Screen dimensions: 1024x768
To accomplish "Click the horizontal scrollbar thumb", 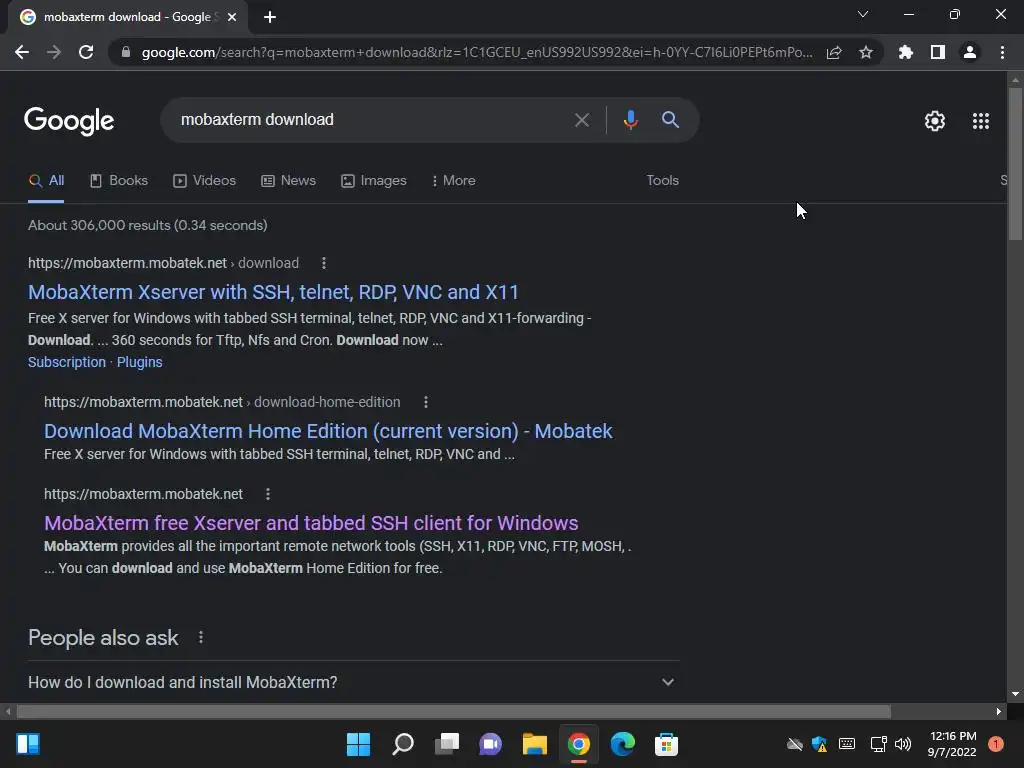I will (454, 711).
